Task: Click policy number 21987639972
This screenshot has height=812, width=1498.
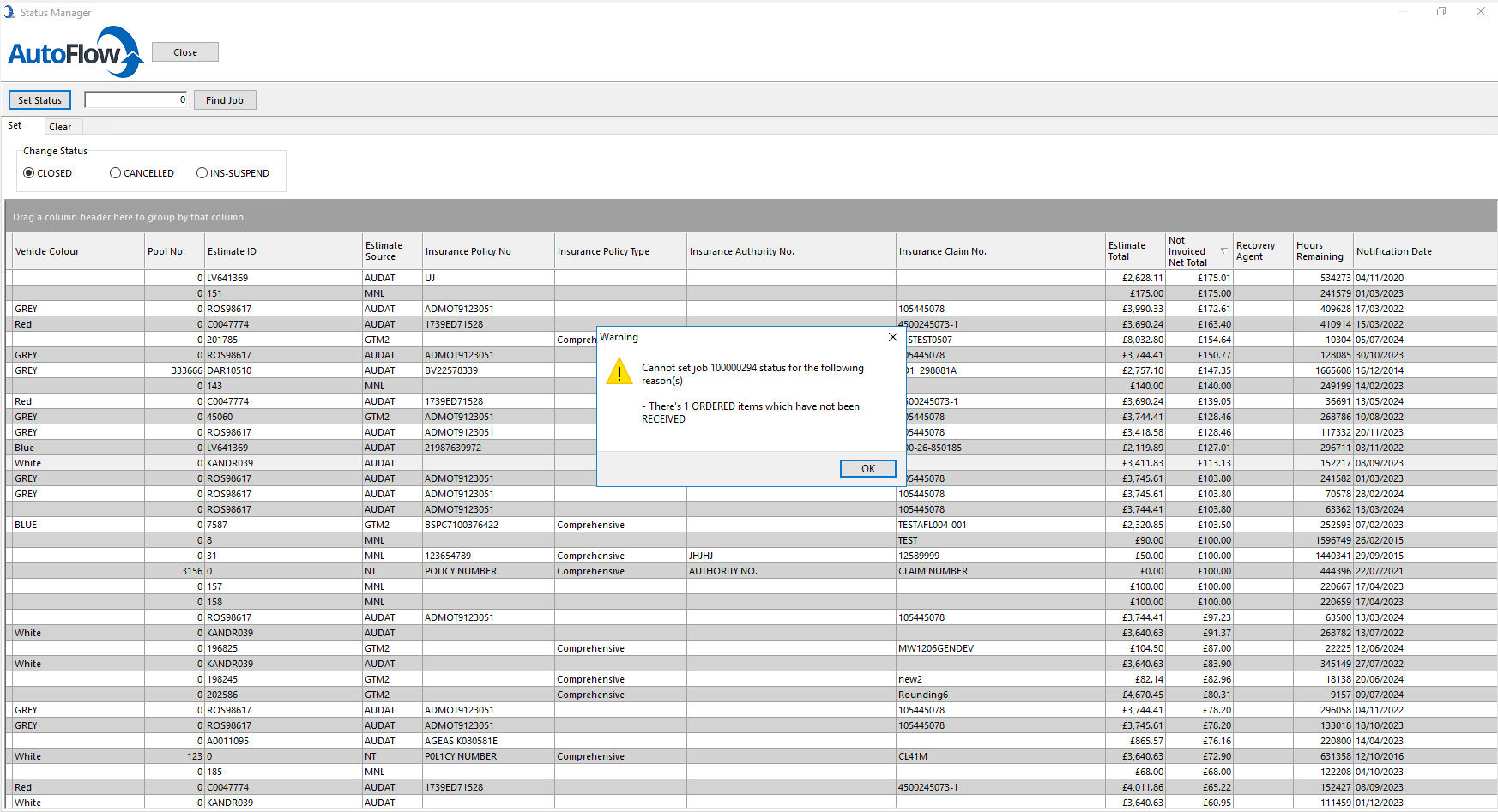Action: click(488, 448)
